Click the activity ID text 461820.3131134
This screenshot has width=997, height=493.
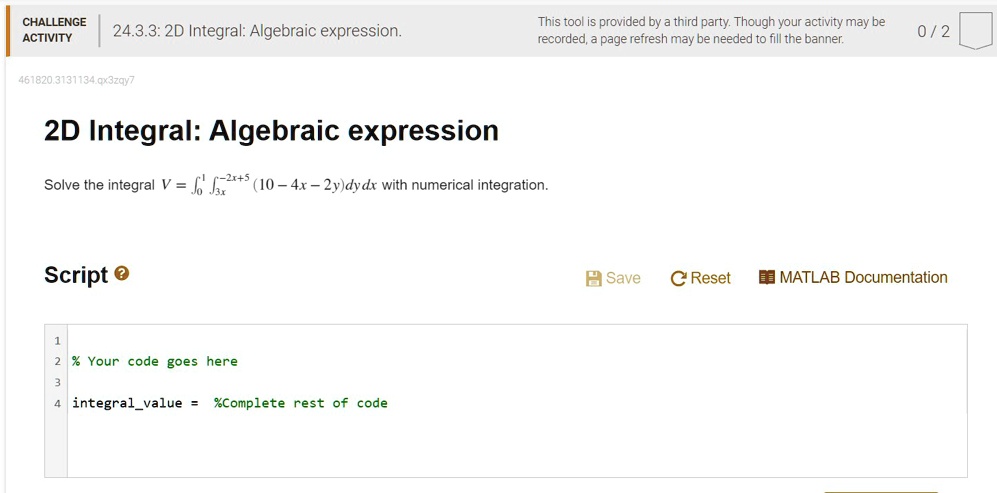pos(77,80)
